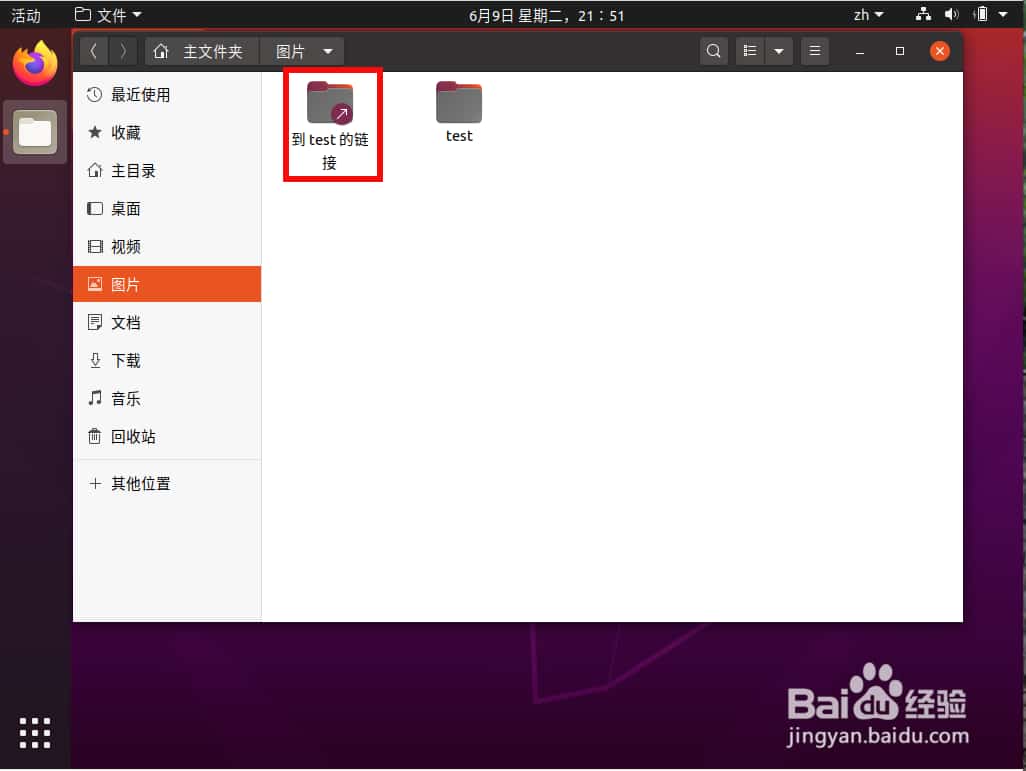Open the network icon in system tray
This screenshot has height=771, width=1026.
click(x=923, y=15)
